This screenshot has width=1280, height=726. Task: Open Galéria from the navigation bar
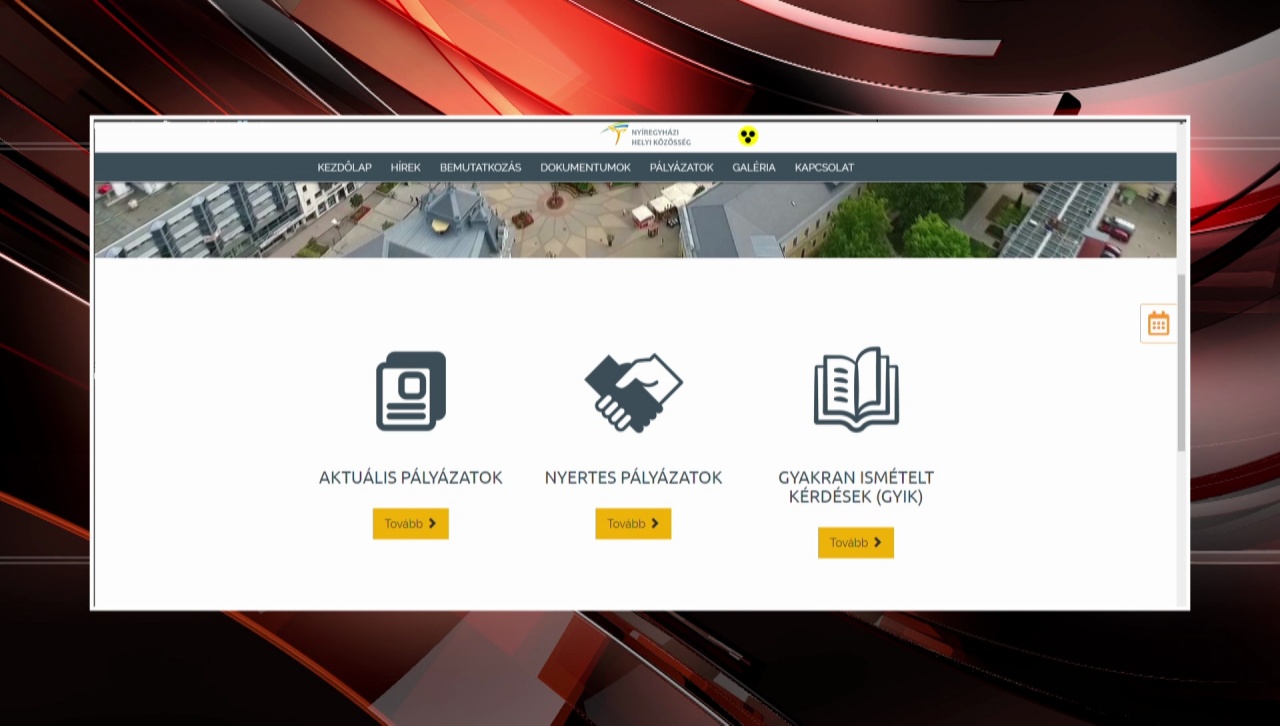[753, 167]
